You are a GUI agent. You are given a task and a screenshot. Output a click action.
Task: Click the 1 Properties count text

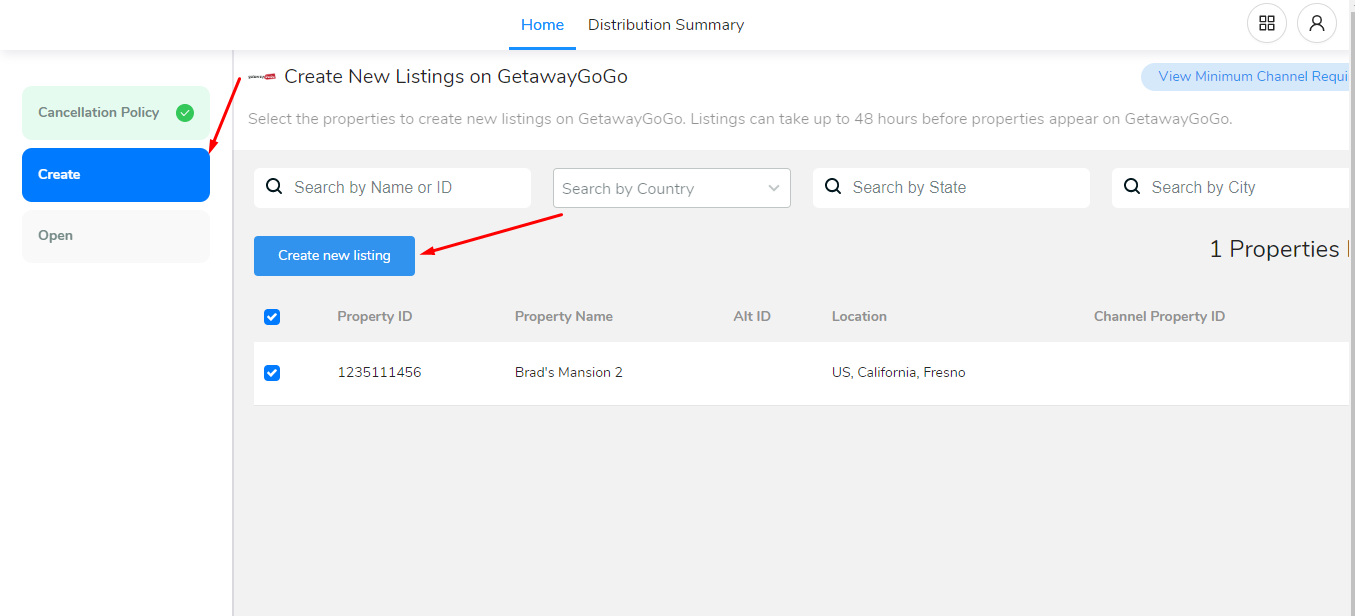coord(1274,250)
